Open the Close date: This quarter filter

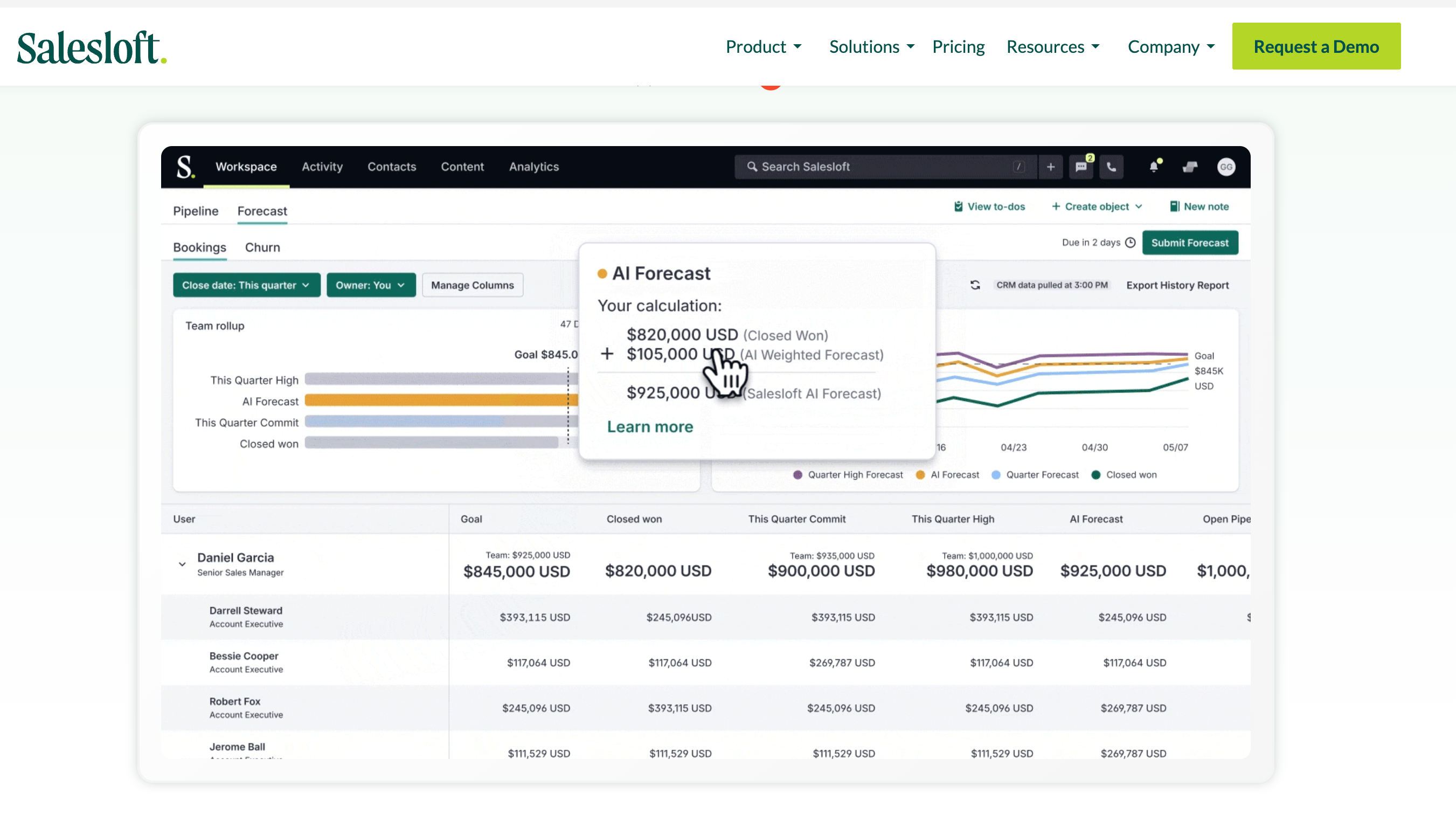[x=246, y=285]
